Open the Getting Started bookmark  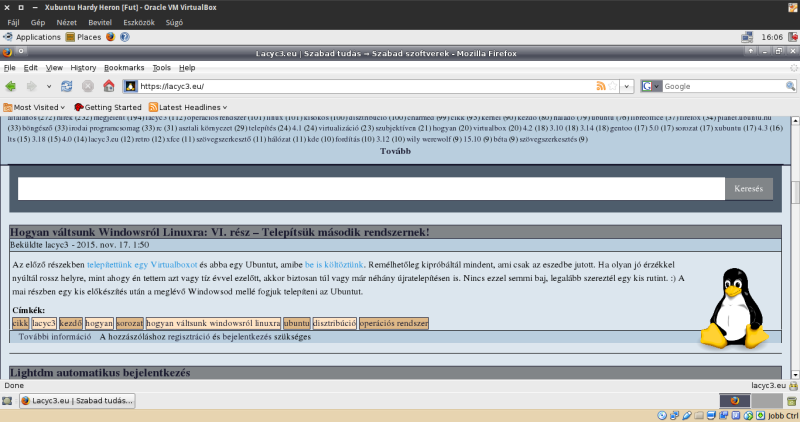pyautogui.click(x=108, y=107)
